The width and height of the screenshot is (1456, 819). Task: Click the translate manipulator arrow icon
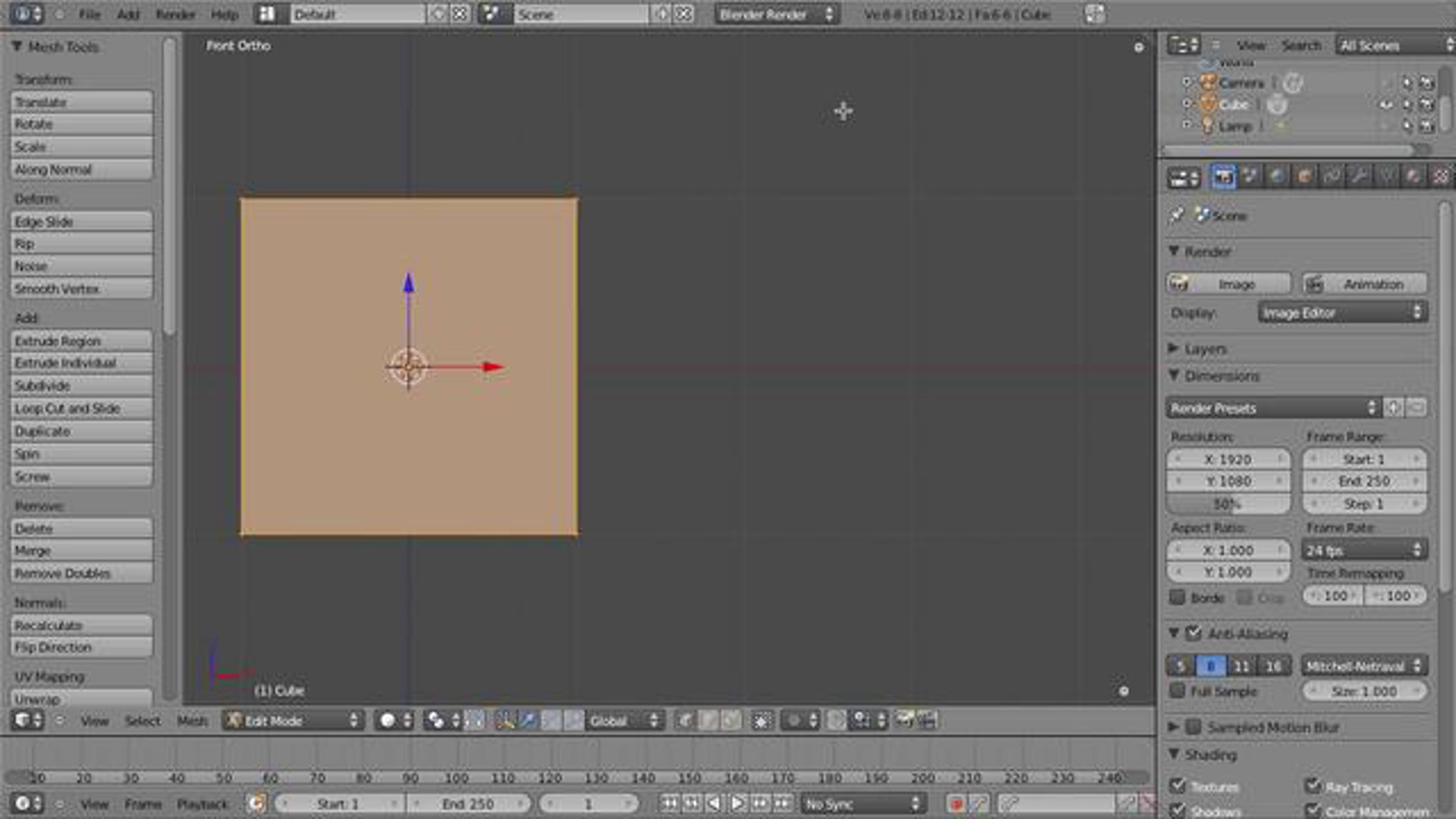tap(528, 721)
